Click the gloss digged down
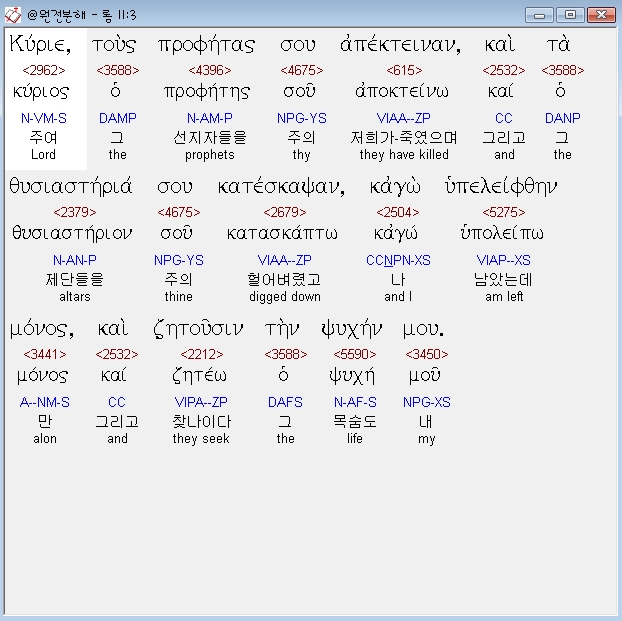Viewport: 622px width, 621px height. click(285, 297)
